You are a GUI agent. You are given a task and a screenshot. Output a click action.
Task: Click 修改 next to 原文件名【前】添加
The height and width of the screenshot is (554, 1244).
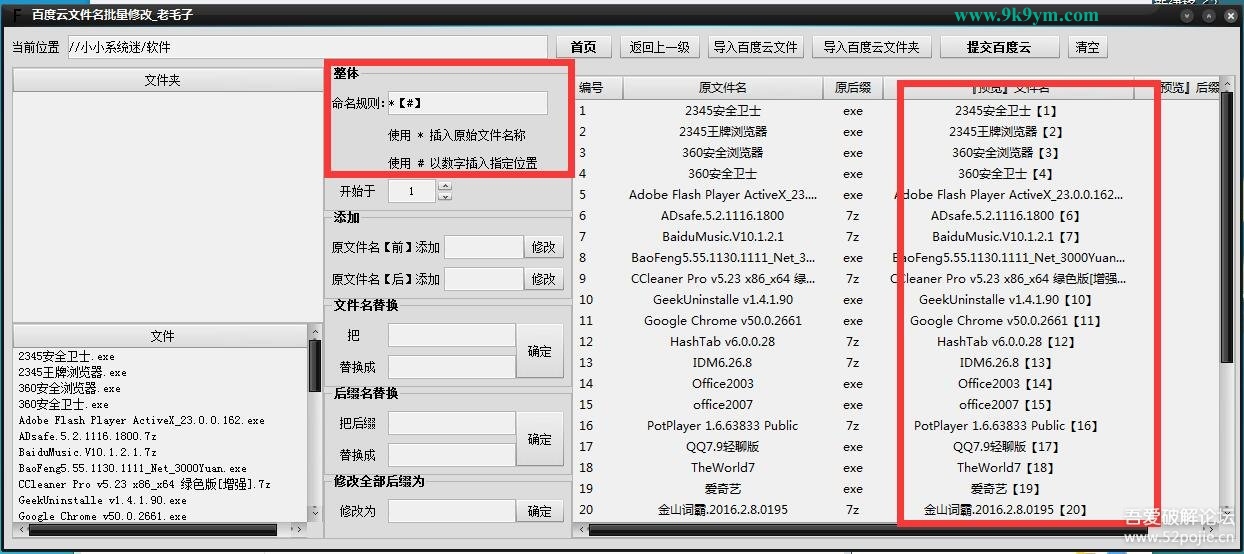pyautogui.click(x=544, y=247)
